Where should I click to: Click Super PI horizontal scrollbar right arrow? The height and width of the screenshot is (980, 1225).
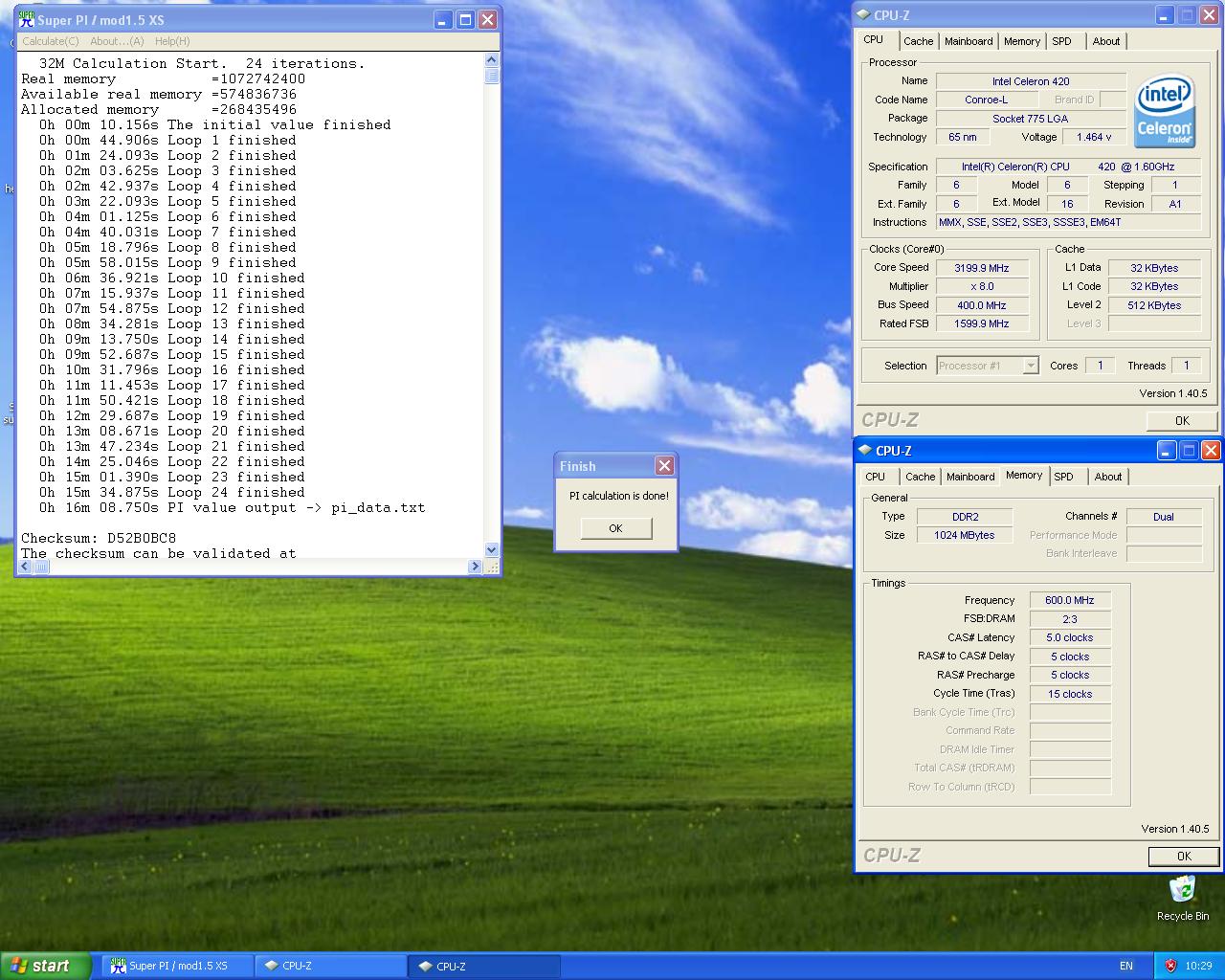pyautogui.click(x=475, y=567)
